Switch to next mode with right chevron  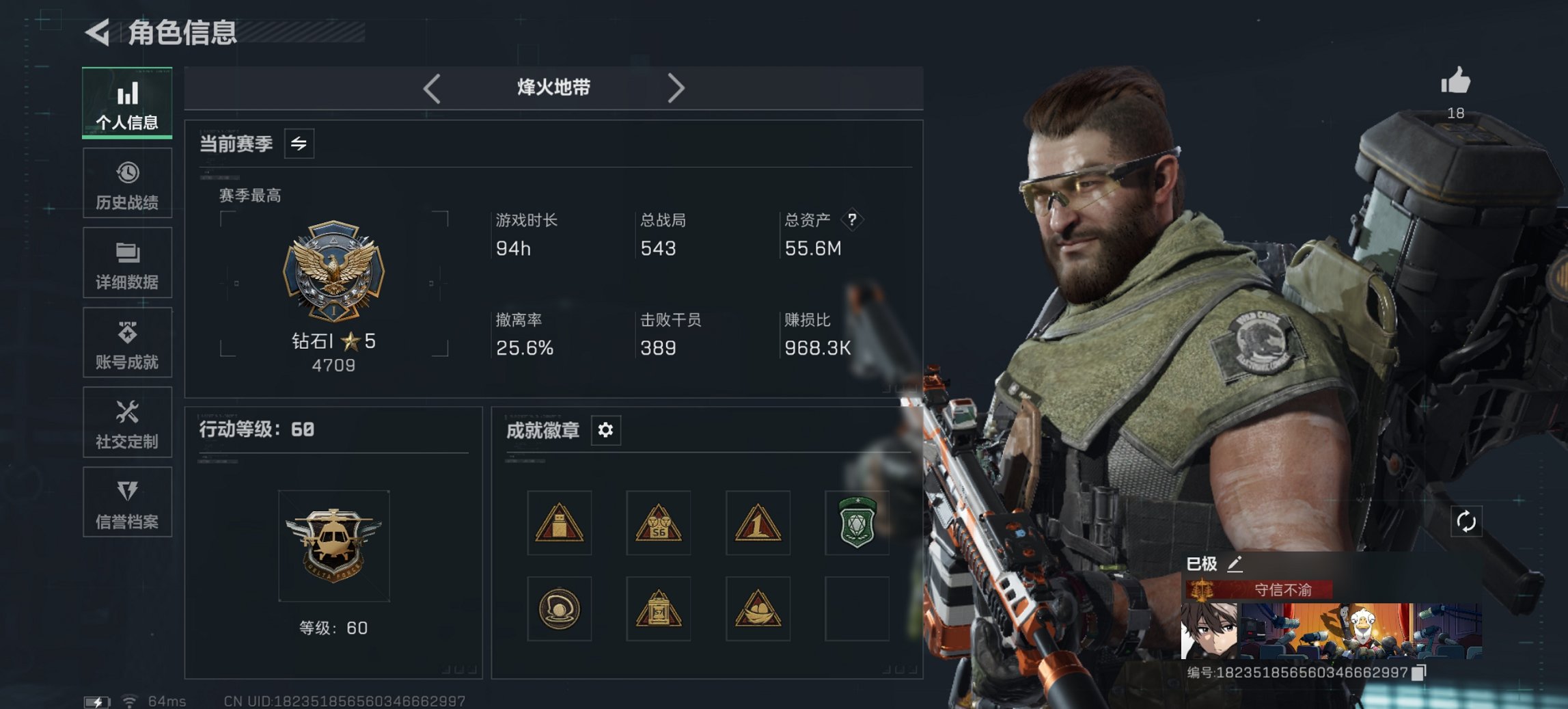675,88
